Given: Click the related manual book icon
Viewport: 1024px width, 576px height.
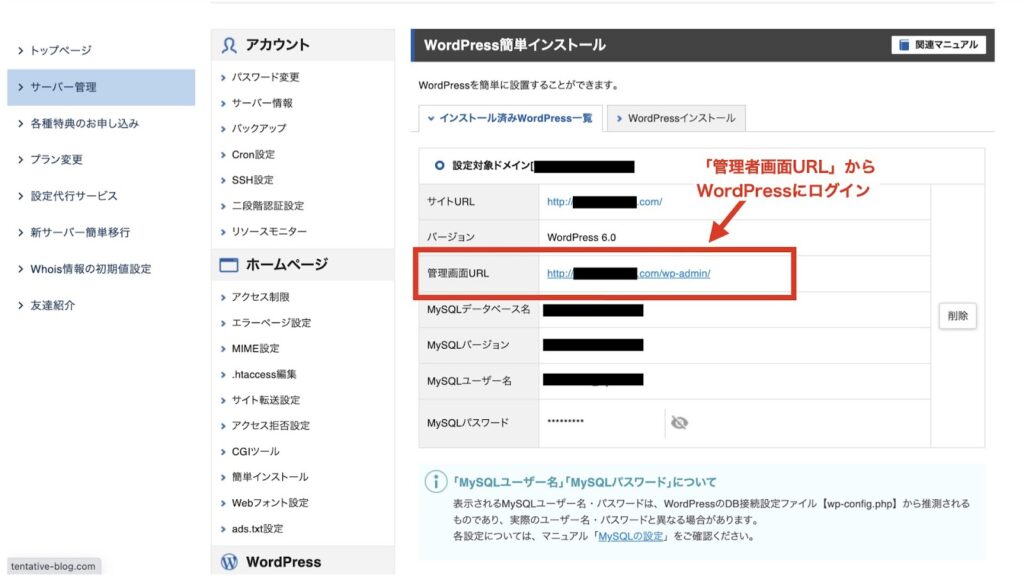Looking at the screenshot, I should click(x=904, y=45).
